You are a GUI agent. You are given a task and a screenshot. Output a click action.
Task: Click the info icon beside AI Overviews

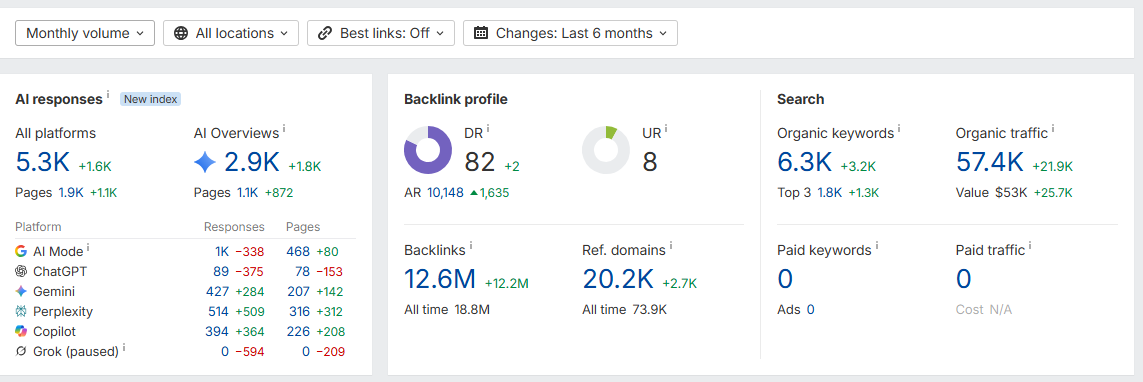pyautogui.click(x=284, y=129)
